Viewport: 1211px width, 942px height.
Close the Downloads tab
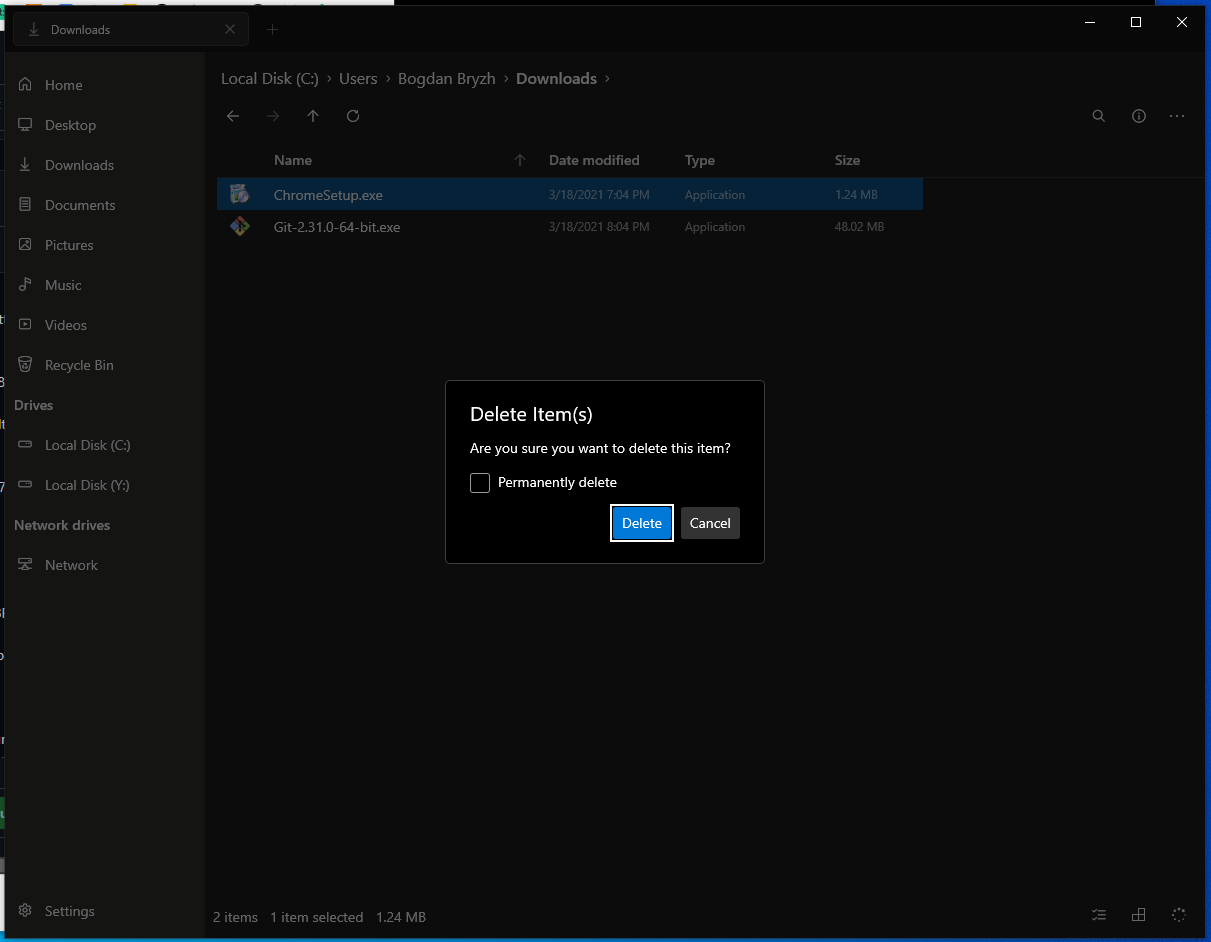click(x=230, y=29)
